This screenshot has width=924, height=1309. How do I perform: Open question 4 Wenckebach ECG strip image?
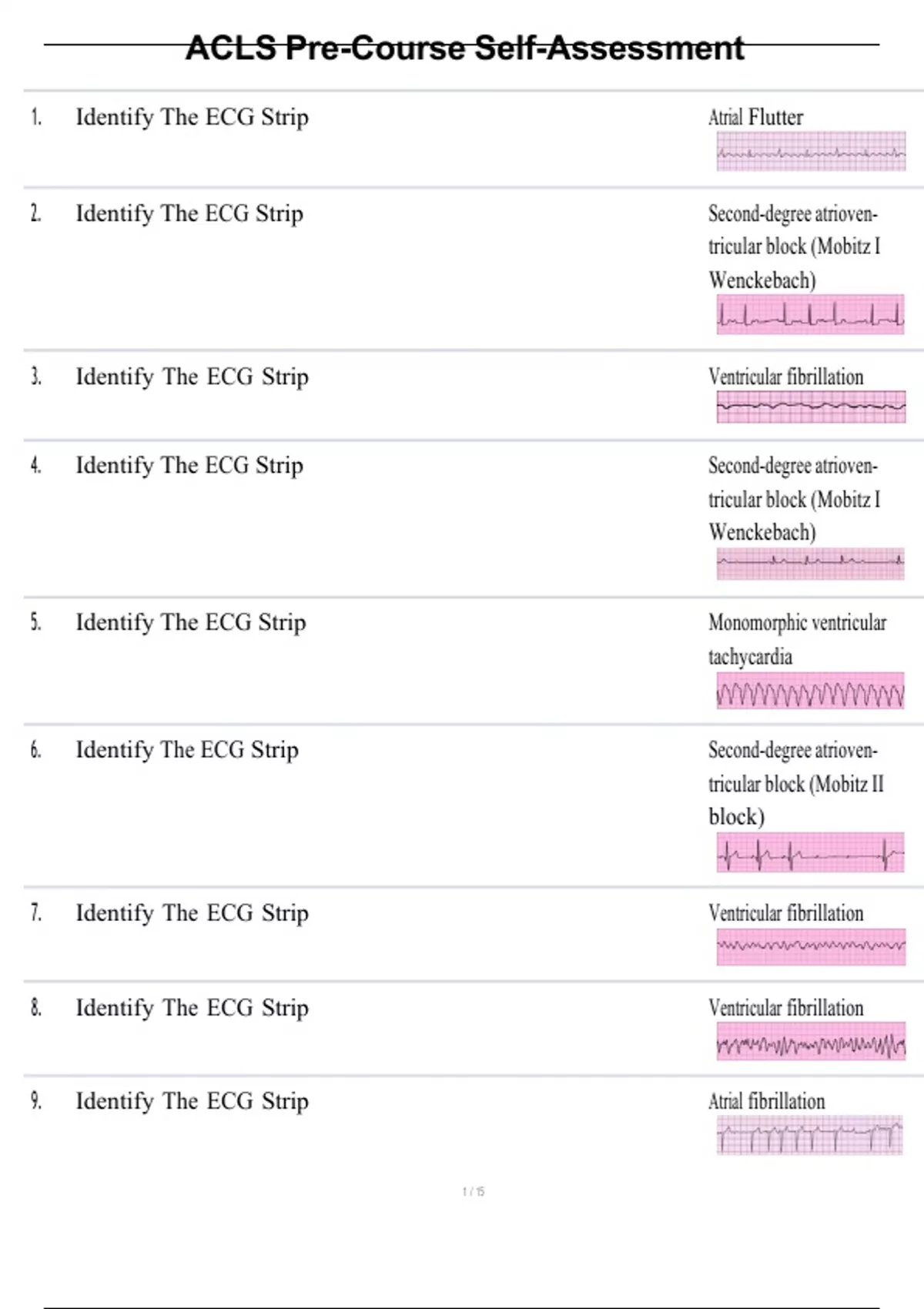coord(810,564)
